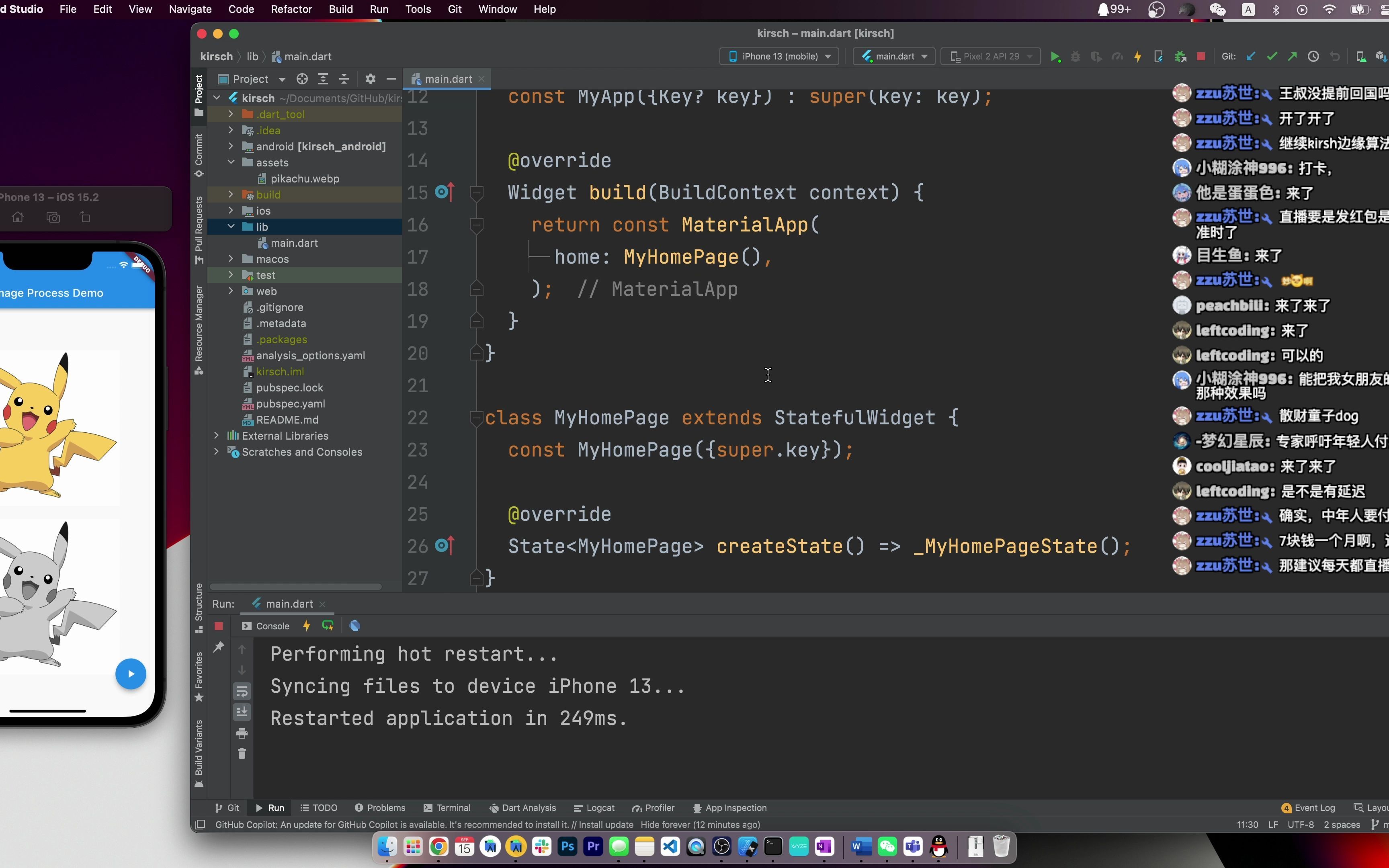Toggle the Structure side tab
The width and height of the screenshot is (1389, 868).
click(x=199, y=608)
